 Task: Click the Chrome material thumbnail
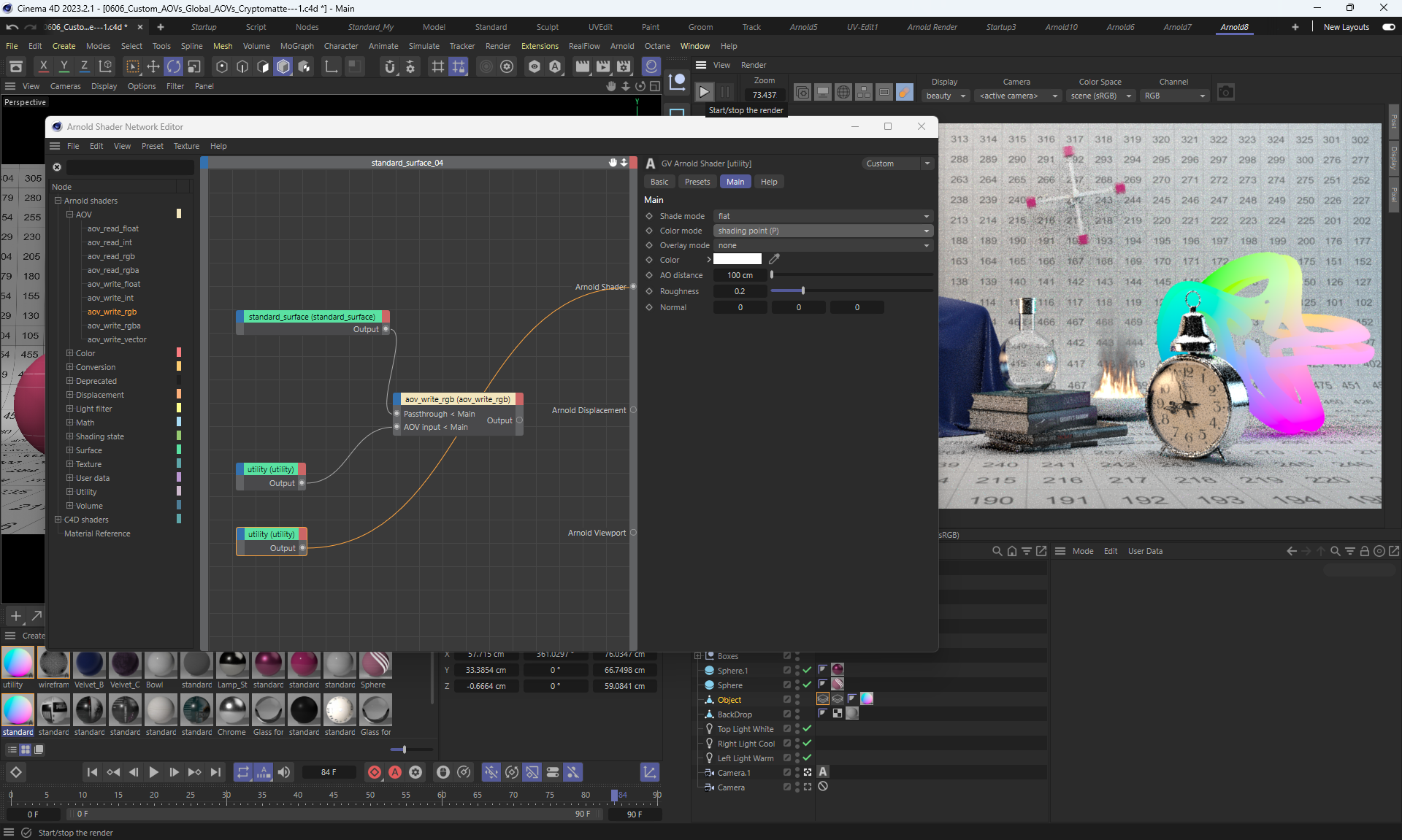232,709
